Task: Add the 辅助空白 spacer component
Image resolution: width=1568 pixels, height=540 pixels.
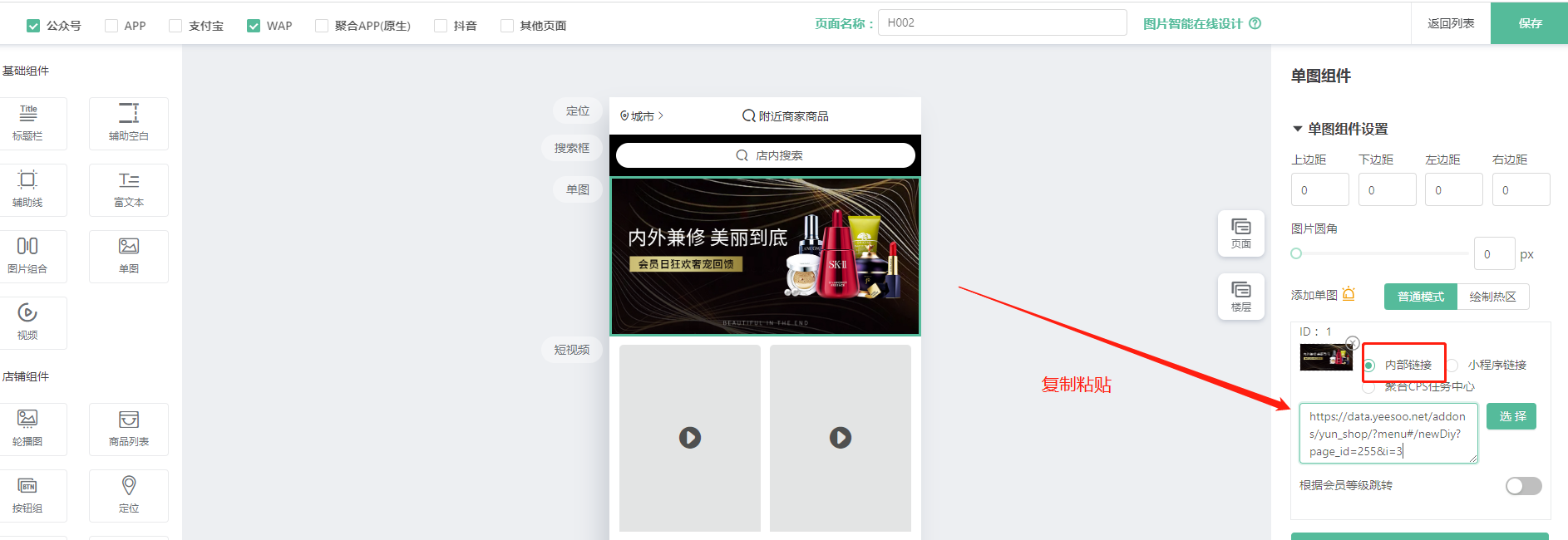Action: (129, 123)
